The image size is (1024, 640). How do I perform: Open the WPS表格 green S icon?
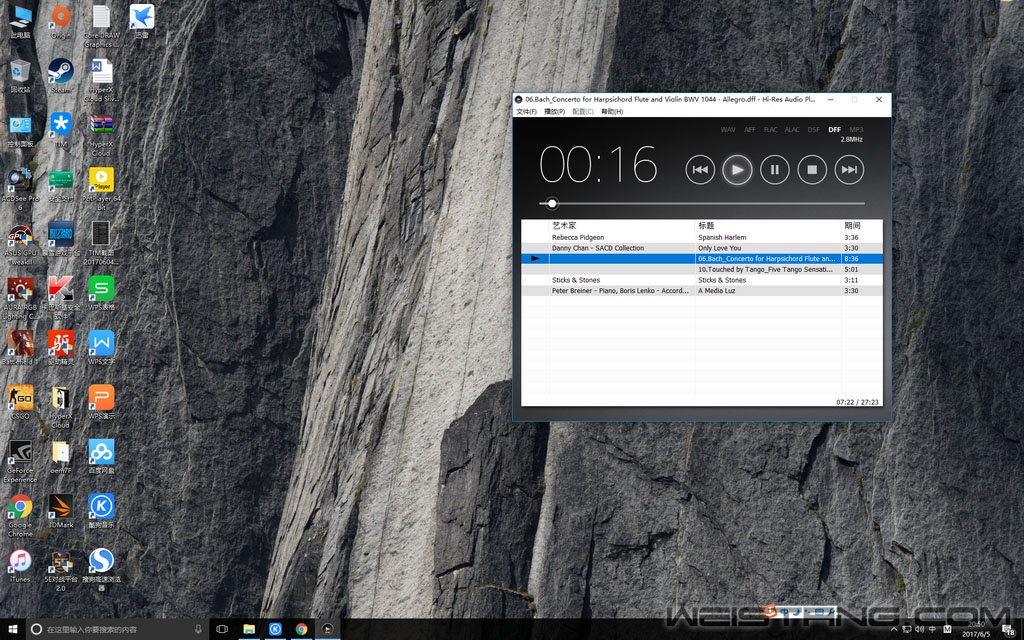101,293
